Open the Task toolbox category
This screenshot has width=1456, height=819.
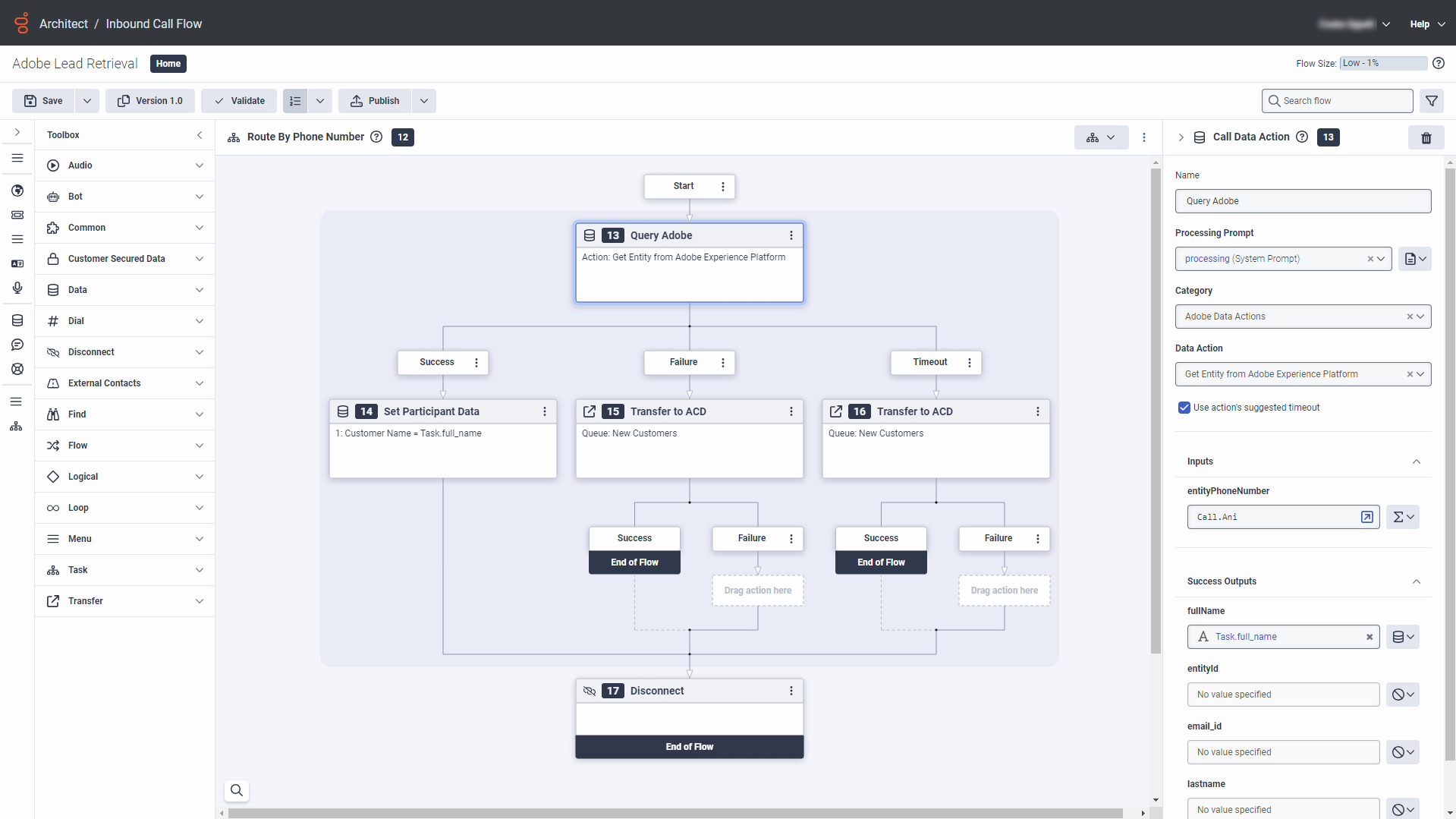tap(124, 570)
